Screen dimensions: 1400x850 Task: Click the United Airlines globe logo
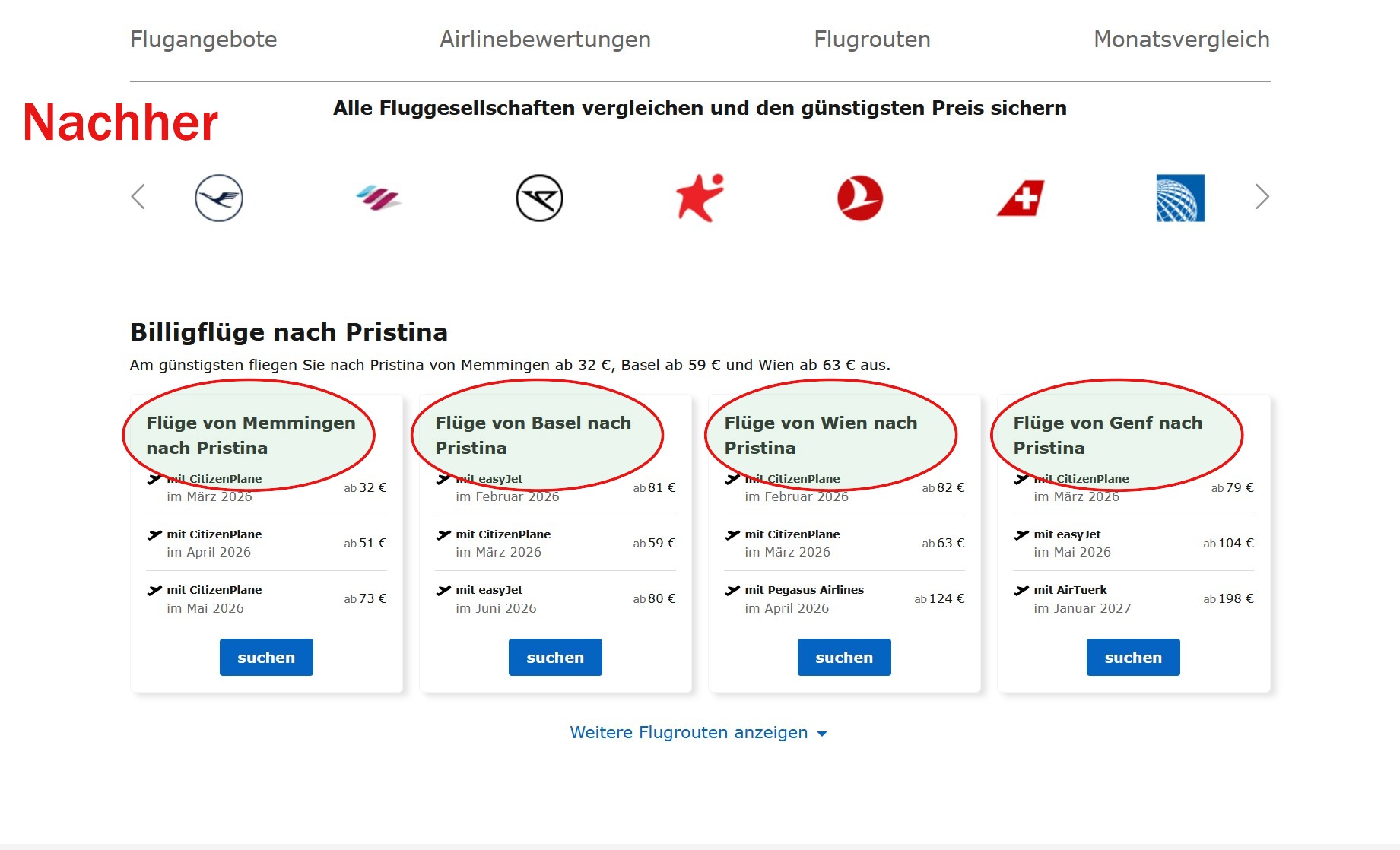(1180, 198)
